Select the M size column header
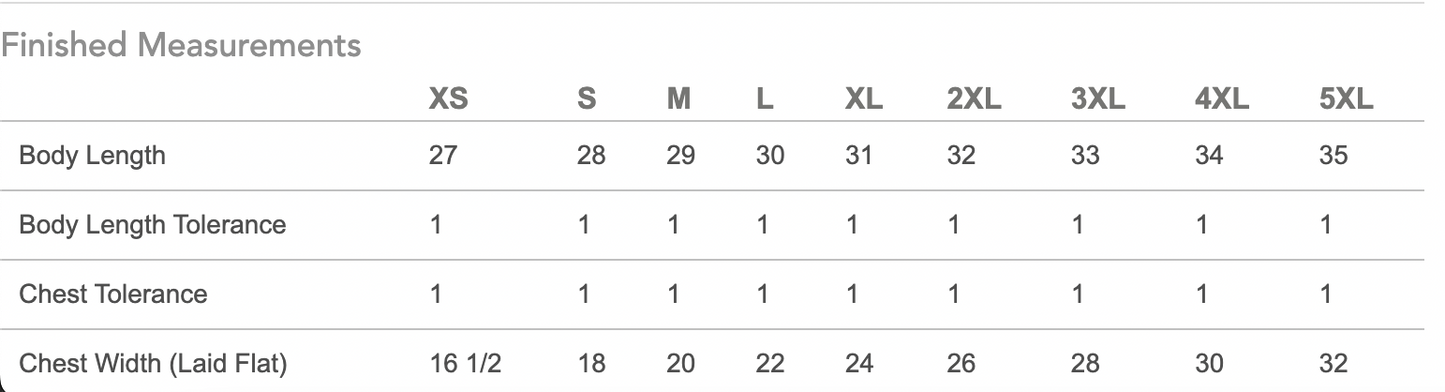1445x392 pixels. tap(678, 99)
